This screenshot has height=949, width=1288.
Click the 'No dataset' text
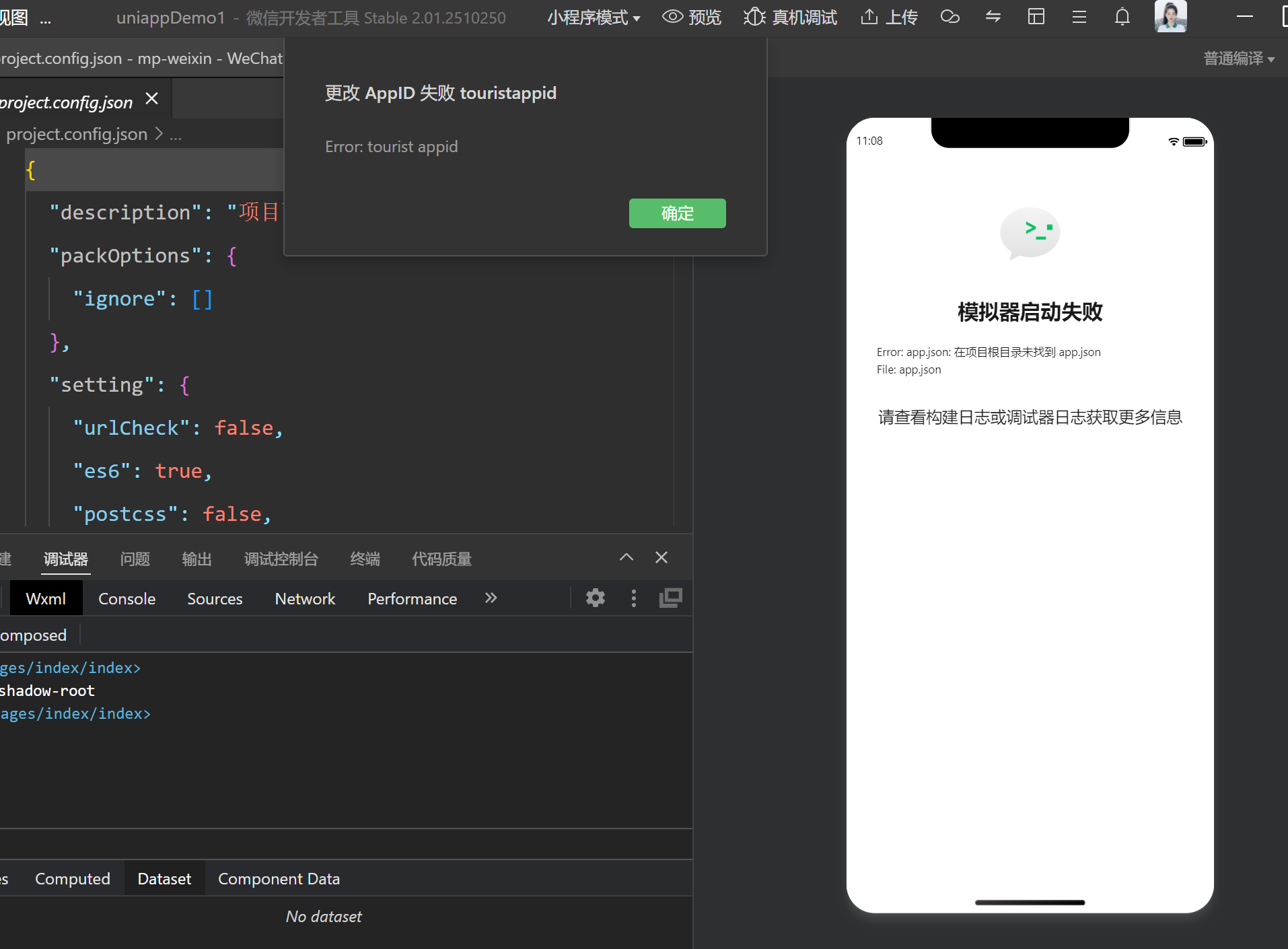[x=324, y=917]
